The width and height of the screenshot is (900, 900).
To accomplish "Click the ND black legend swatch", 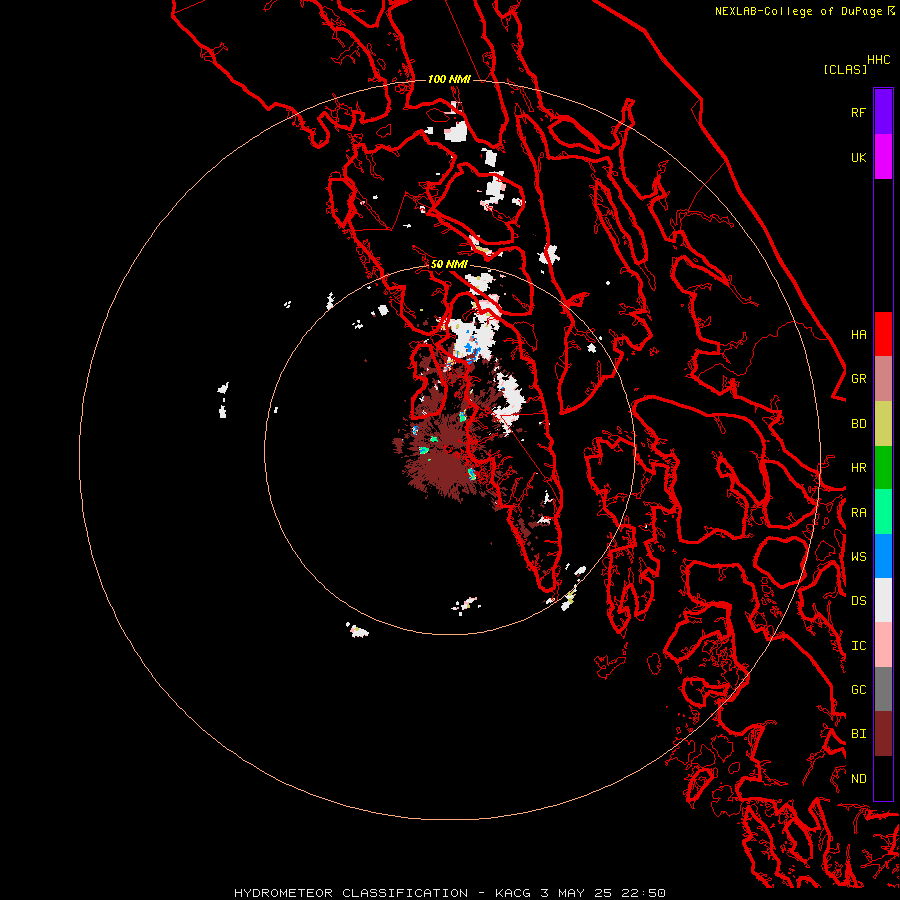I will pos(883,778).
